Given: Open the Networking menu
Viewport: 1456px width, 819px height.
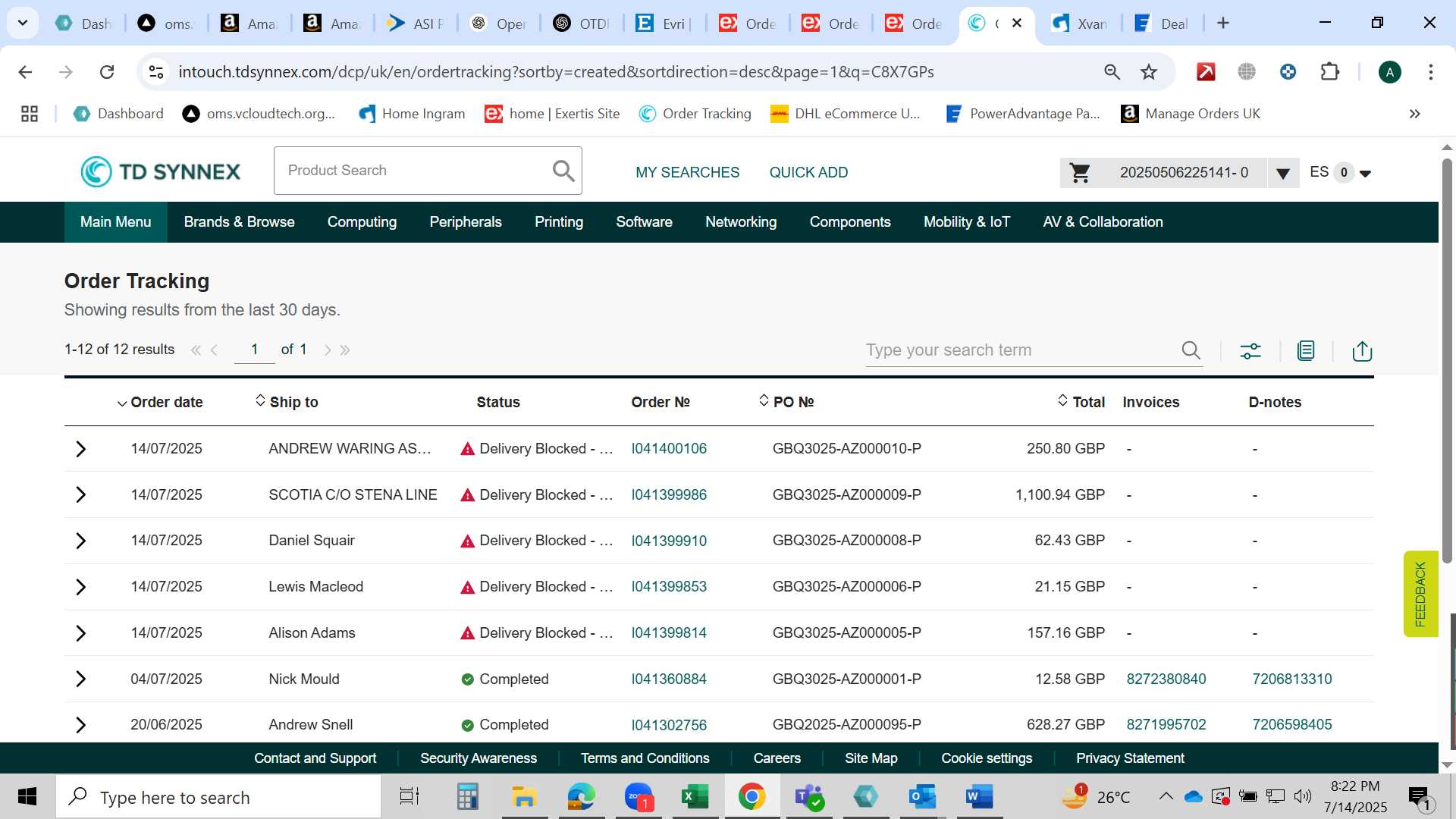Looking at the screenshot, I should 741,222.
